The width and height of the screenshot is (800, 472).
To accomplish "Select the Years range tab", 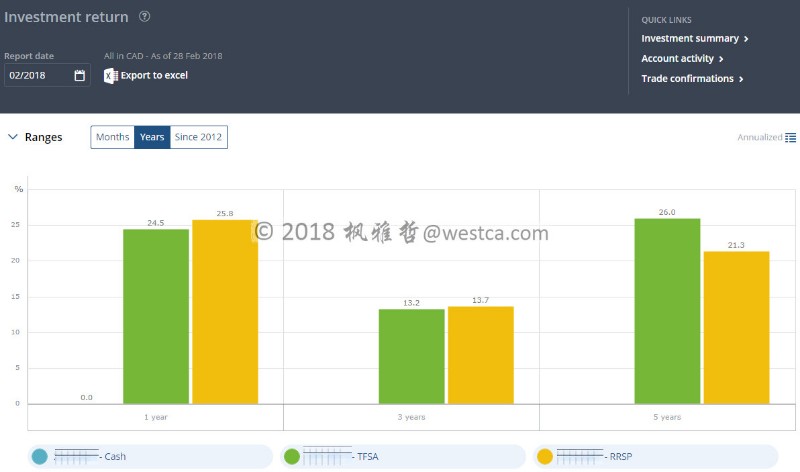I will coord(152,137).
